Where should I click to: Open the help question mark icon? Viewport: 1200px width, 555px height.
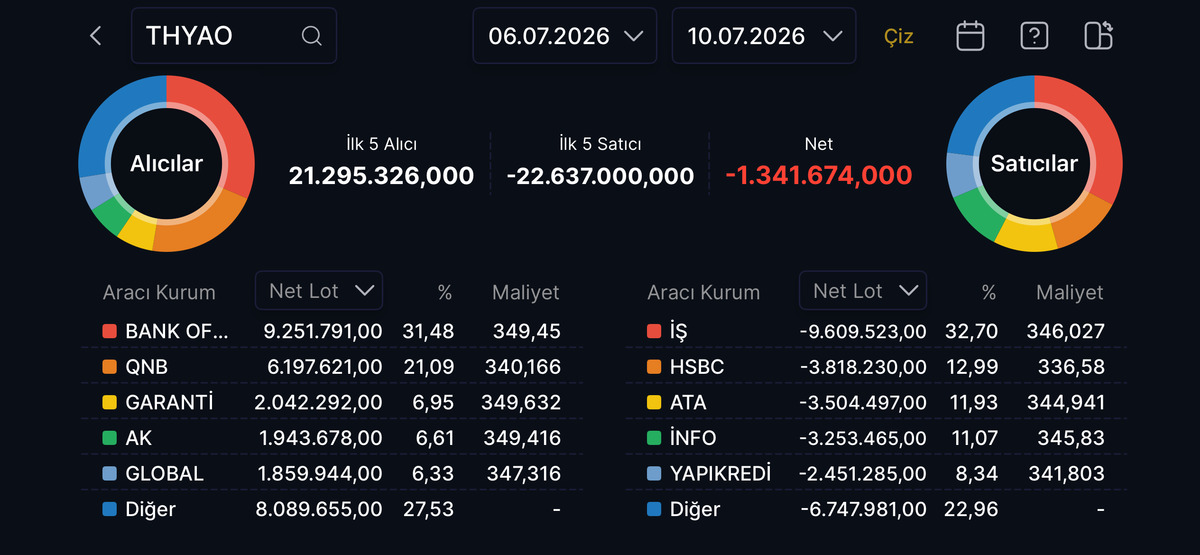click(1034, 36)
